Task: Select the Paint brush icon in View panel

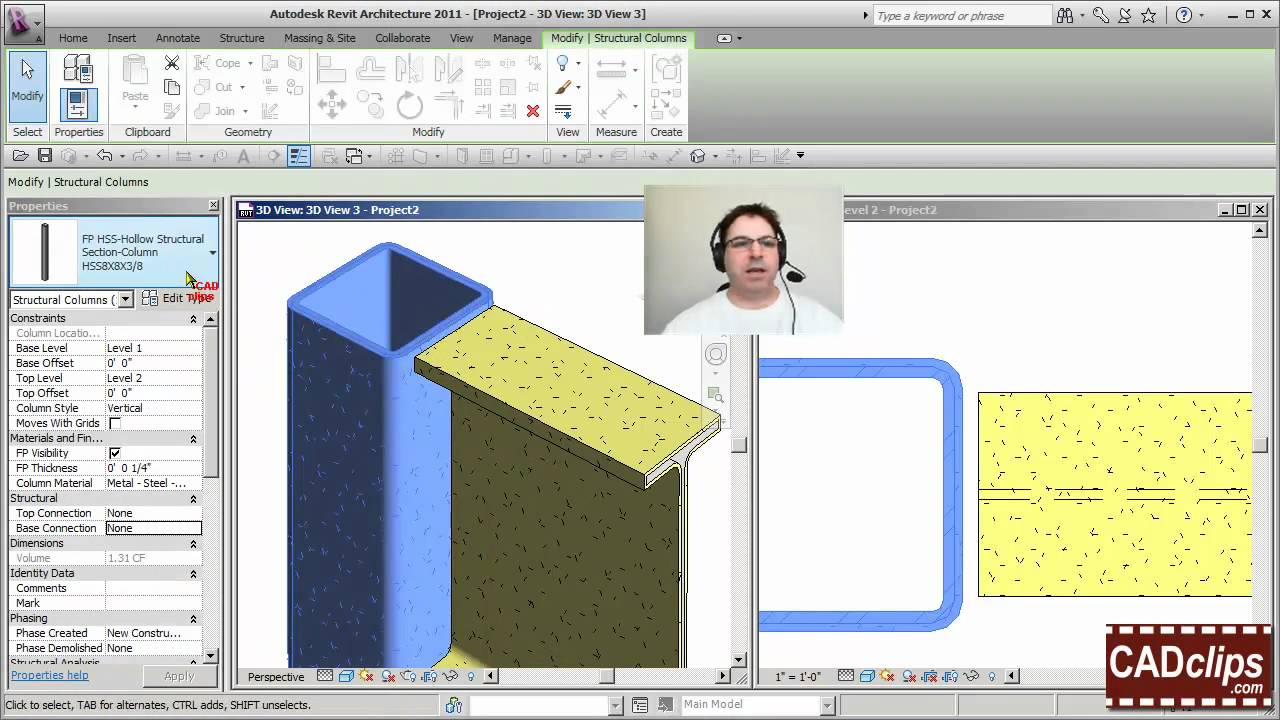Action: point(563,87)
